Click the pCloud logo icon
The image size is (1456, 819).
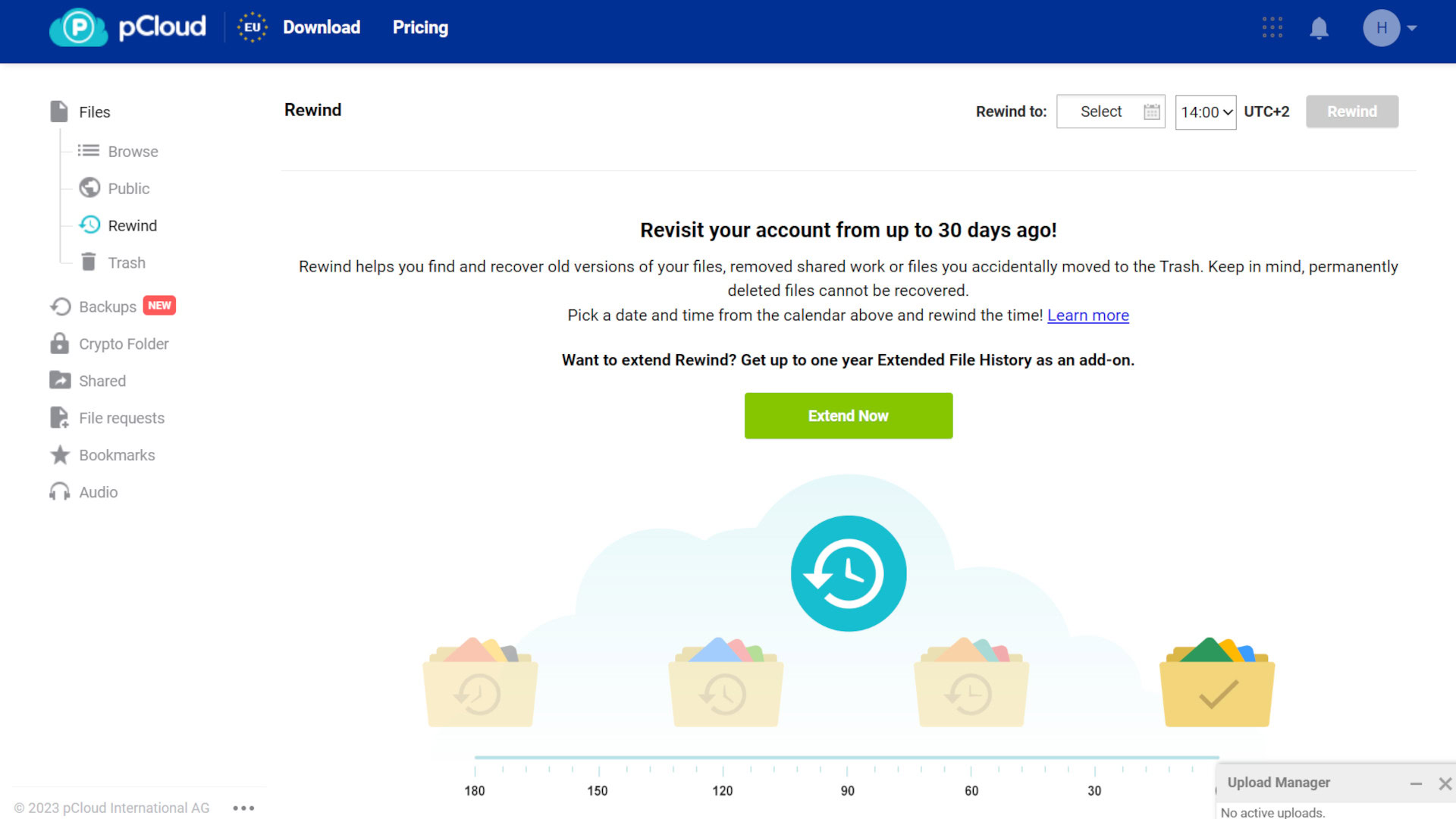pos(78,27)
